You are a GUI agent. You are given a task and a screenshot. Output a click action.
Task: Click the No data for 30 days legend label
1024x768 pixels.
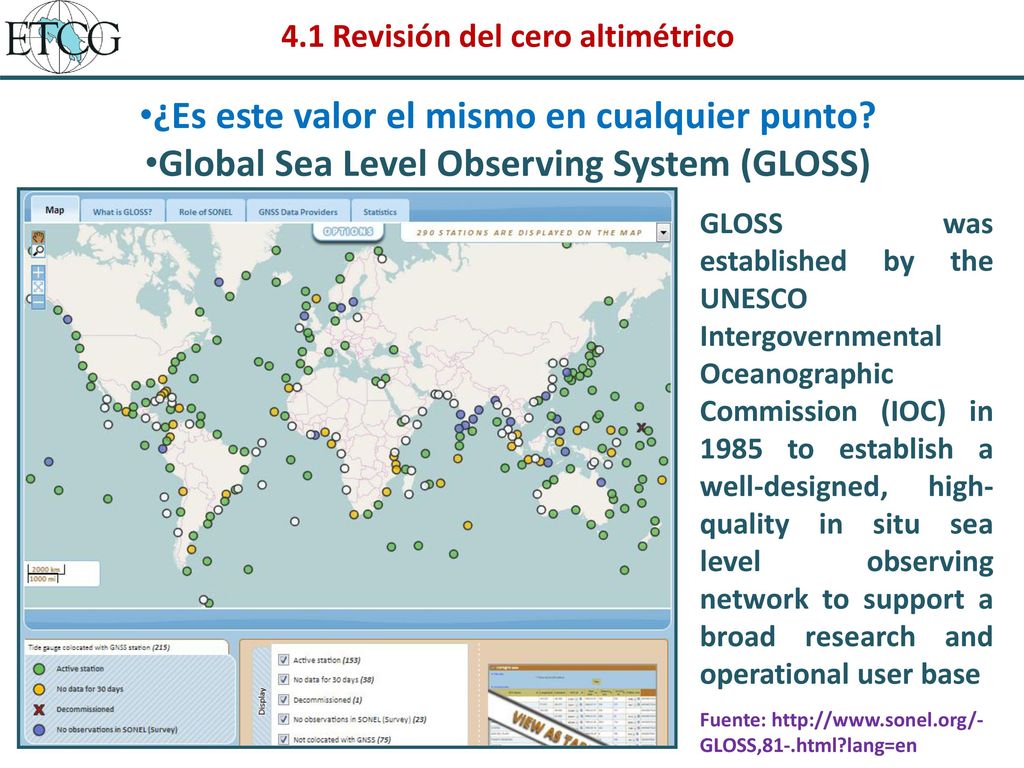click(89, 689)
